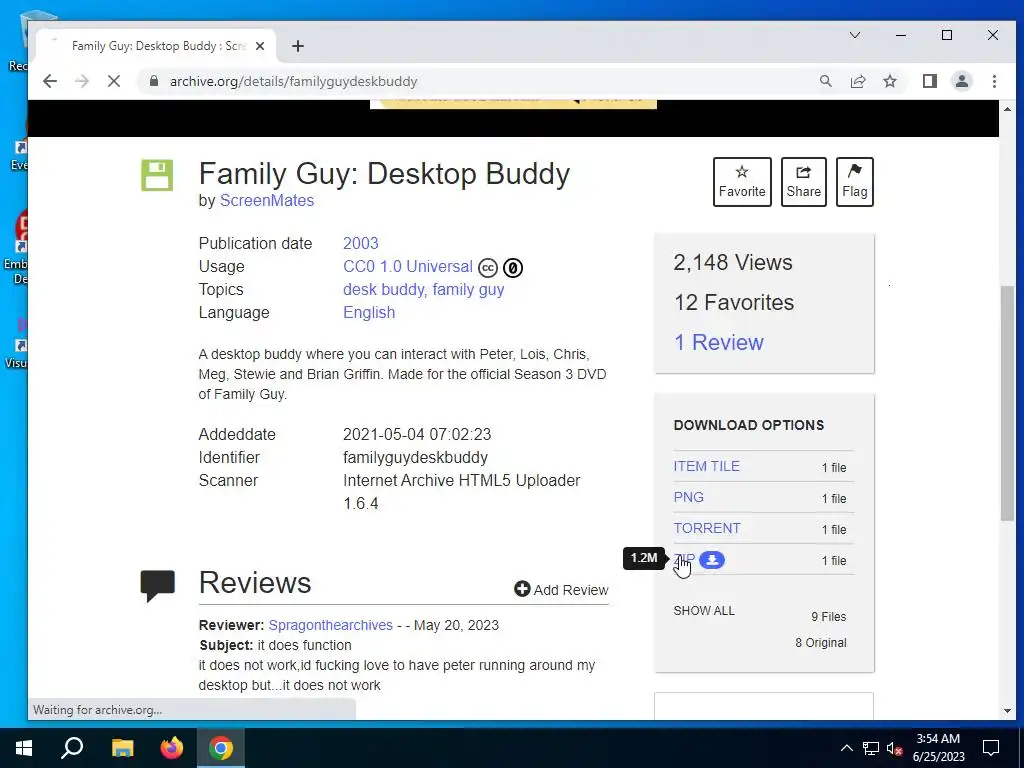The image size is (1024, 768).
Task: Open the ScreenMates author link
Action: click(x=266, y=200)
